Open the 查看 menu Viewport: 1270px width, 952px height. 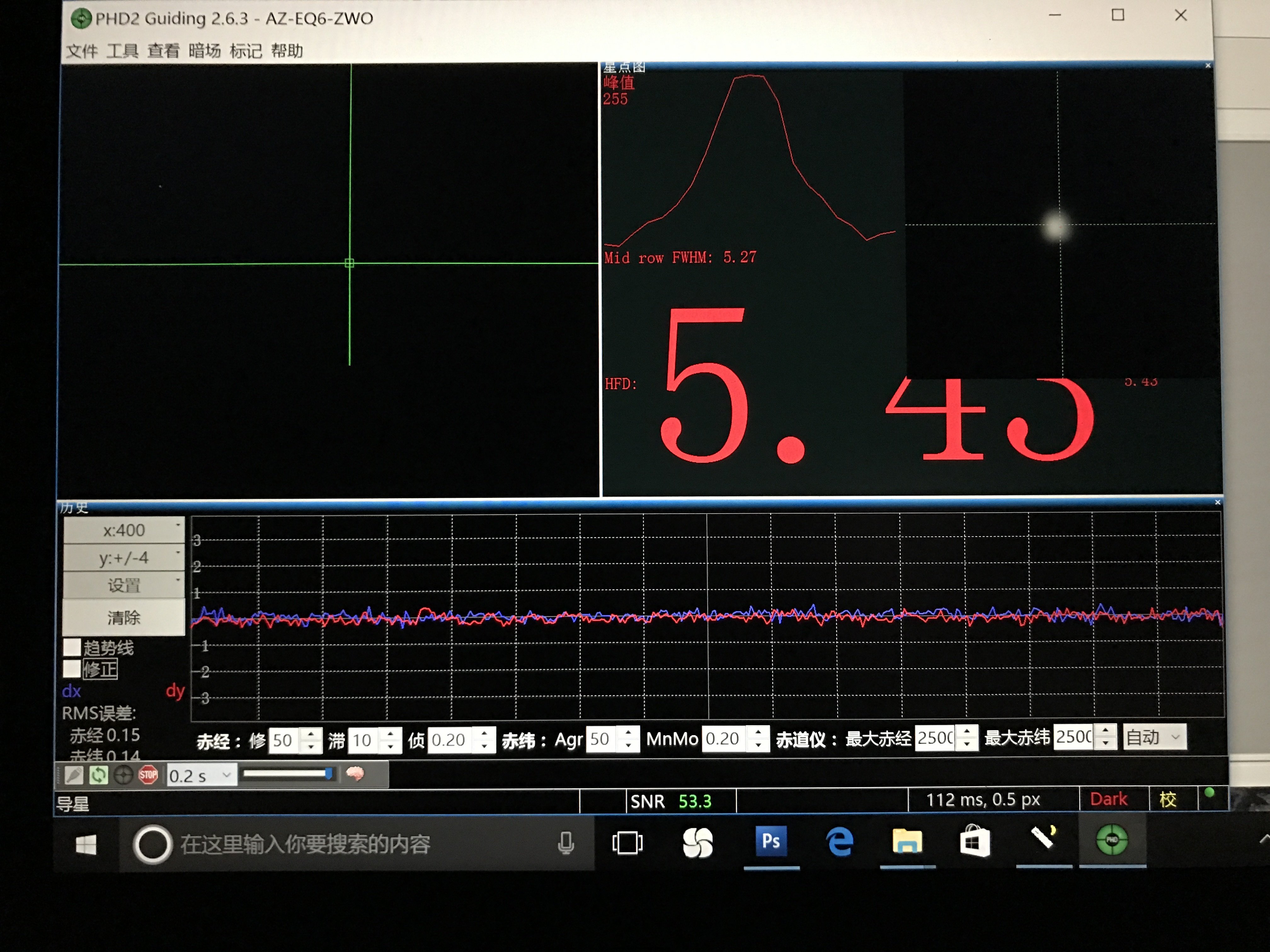pyautogui.click(x=163, y=52)
